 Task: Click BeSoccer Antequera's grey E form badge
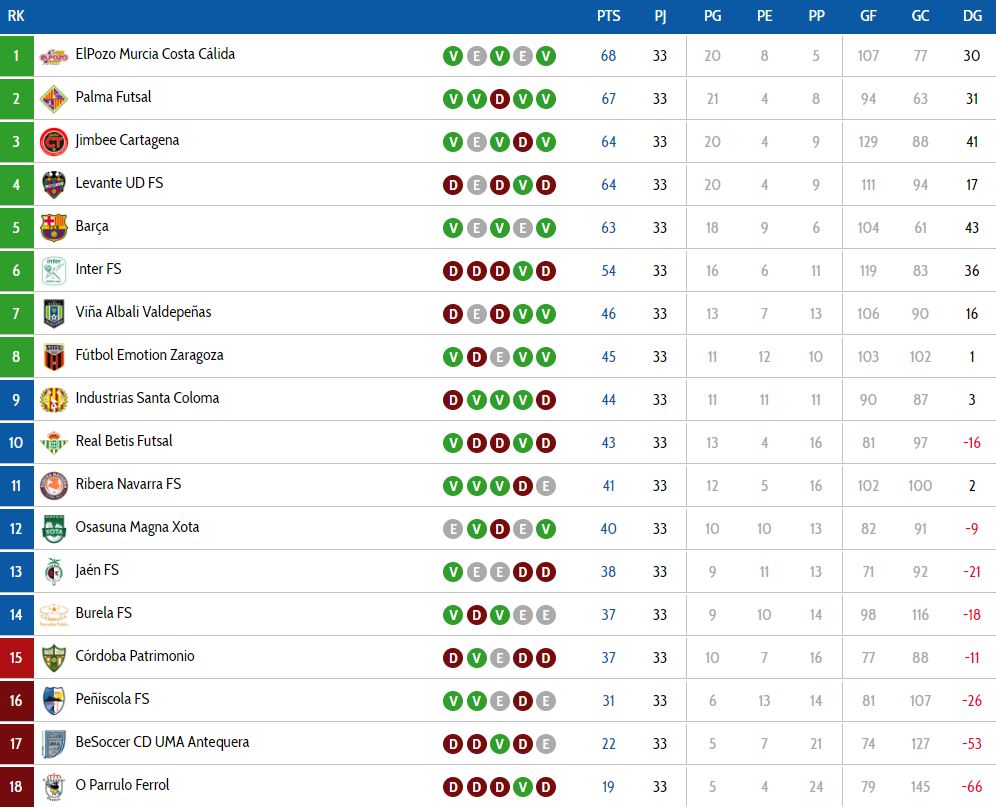point(546,744)
